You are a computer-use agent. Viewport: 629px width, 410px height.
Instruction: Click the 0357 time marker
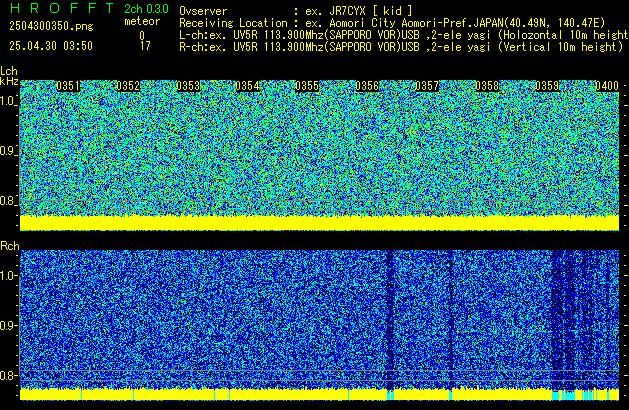(427, 86)
